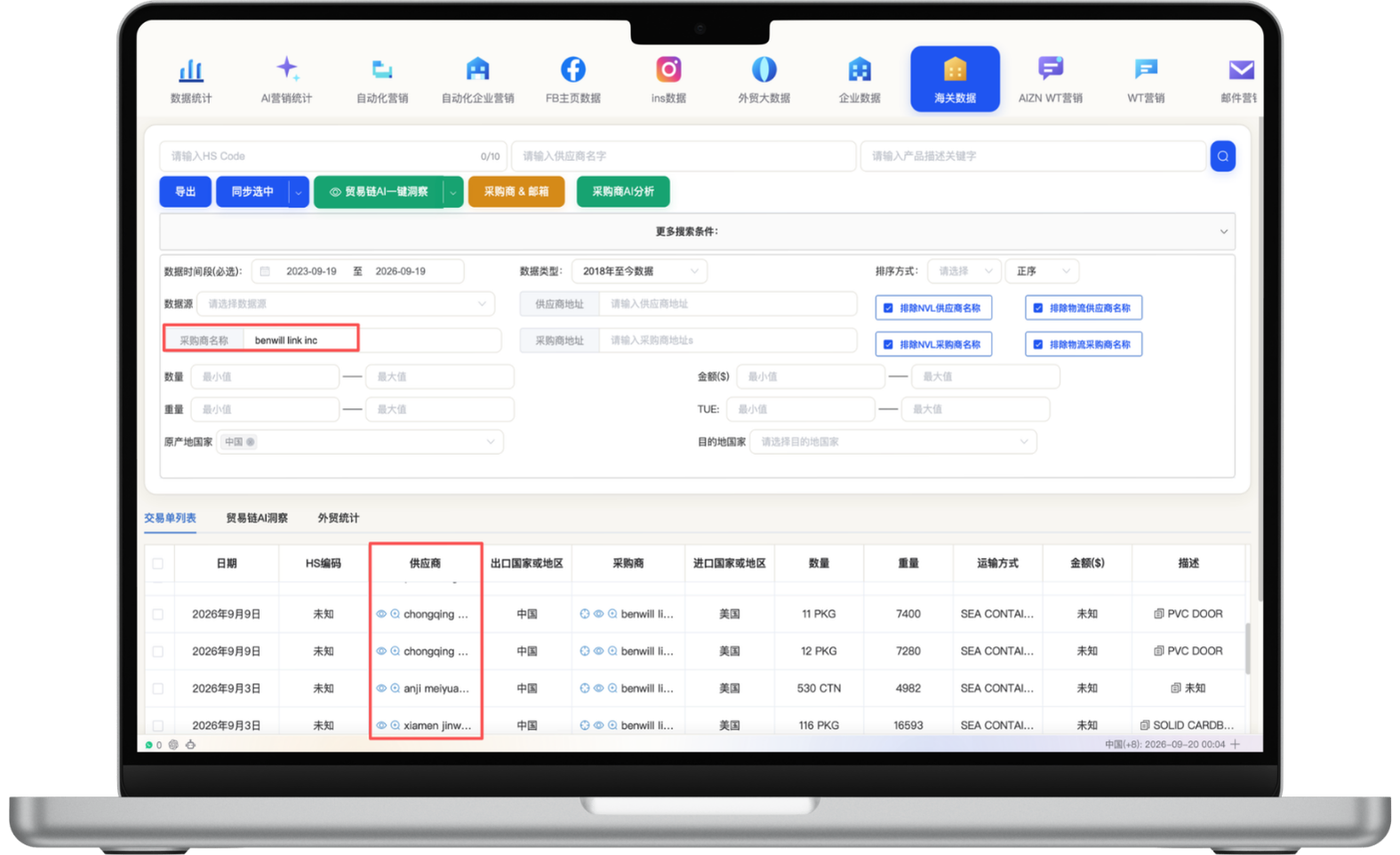Tick the row checkbox for 11 PKG shipment
This screenshot has height=855, width=1400.
coord(158,614)
